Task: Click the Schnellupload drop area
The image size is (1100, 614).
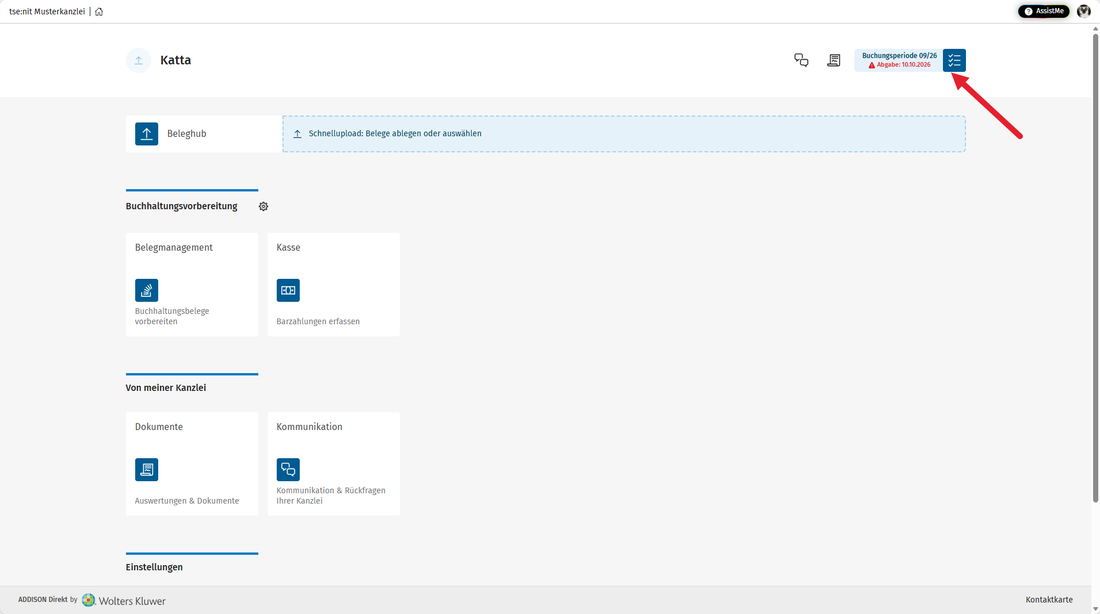Action: 624,134
